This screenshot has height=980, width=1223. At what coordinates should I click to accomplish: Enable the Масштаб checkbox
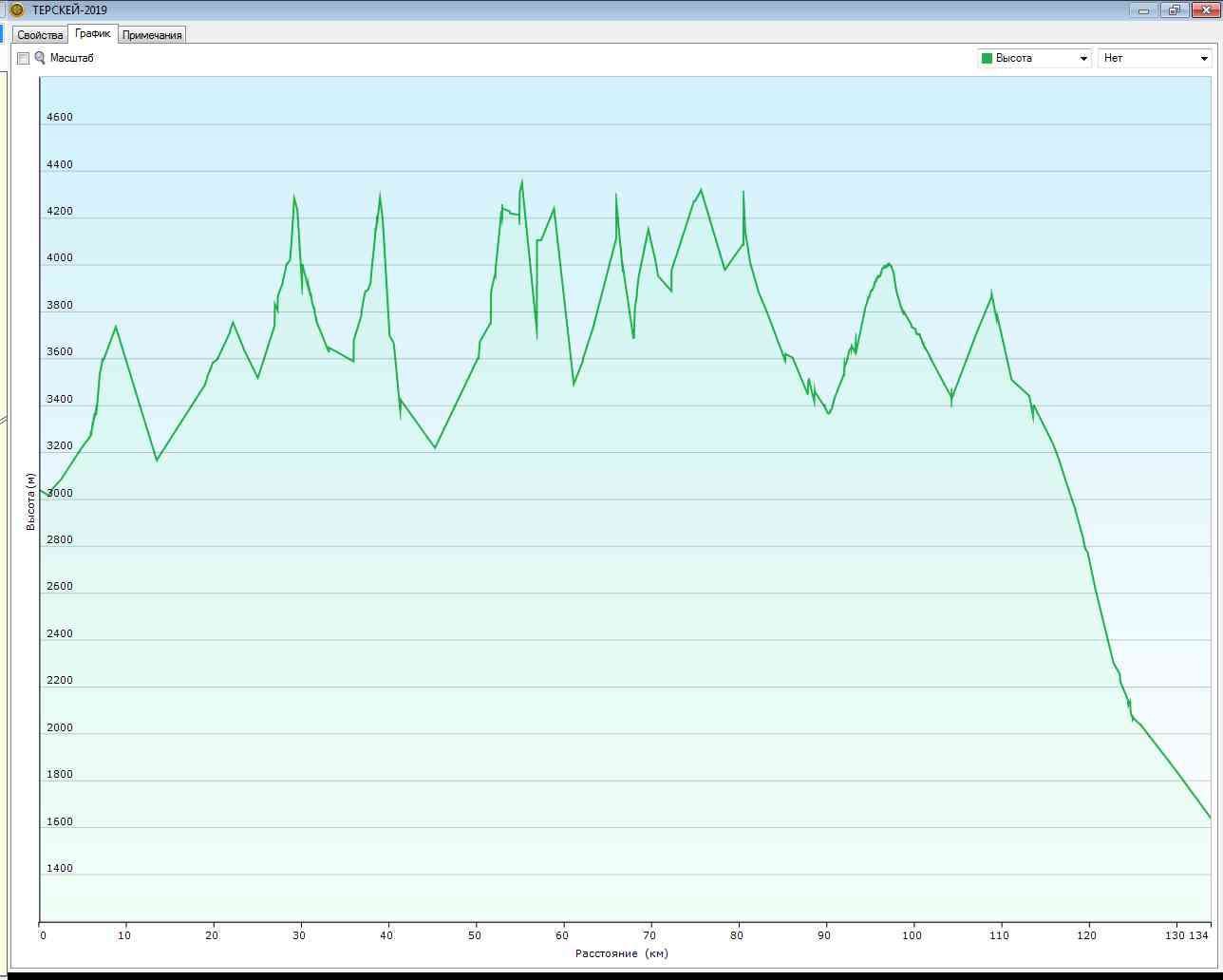[24, 58]
